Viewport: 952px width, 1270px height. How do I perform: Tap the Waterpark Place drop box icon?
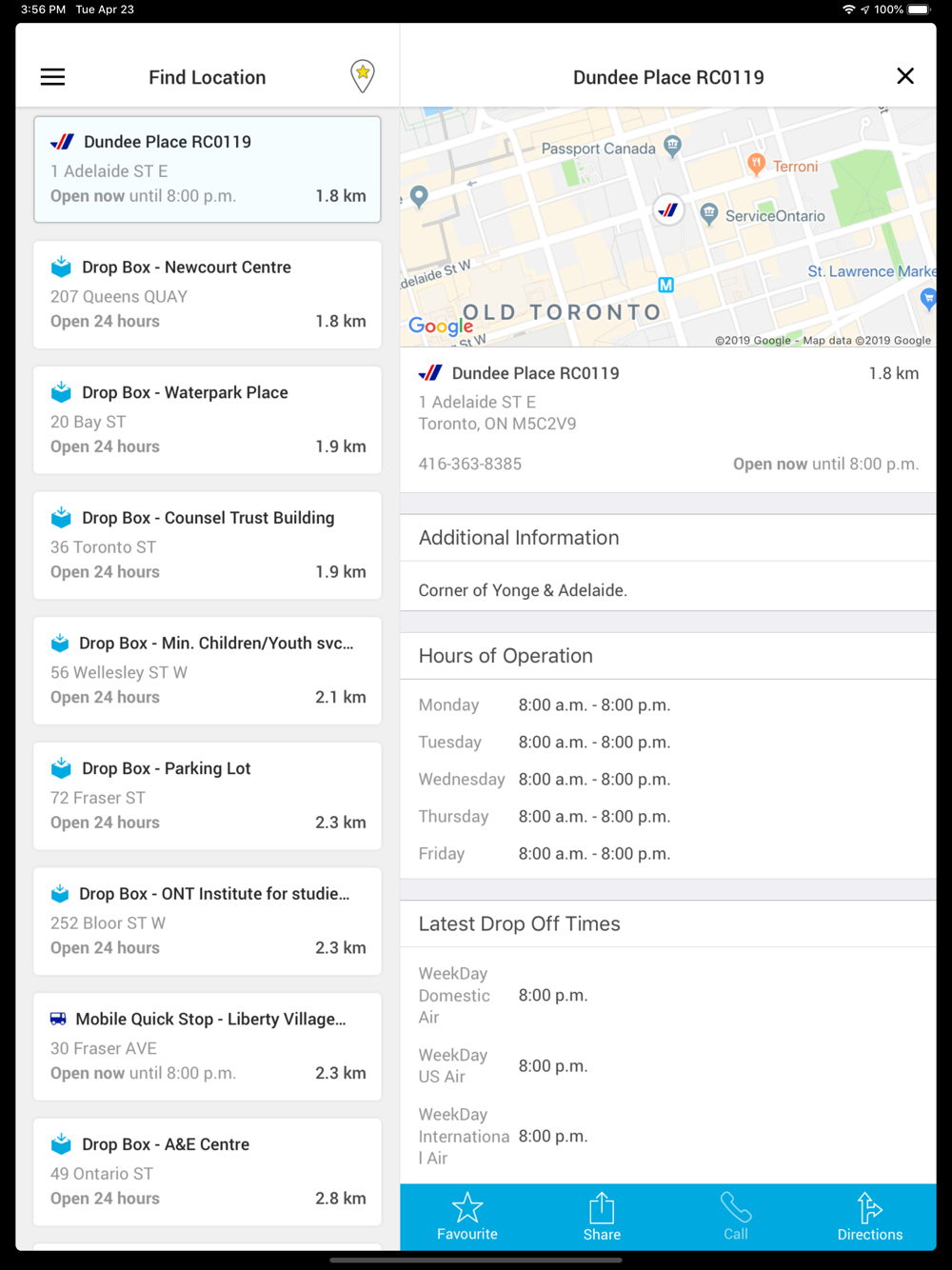(61, 391)
